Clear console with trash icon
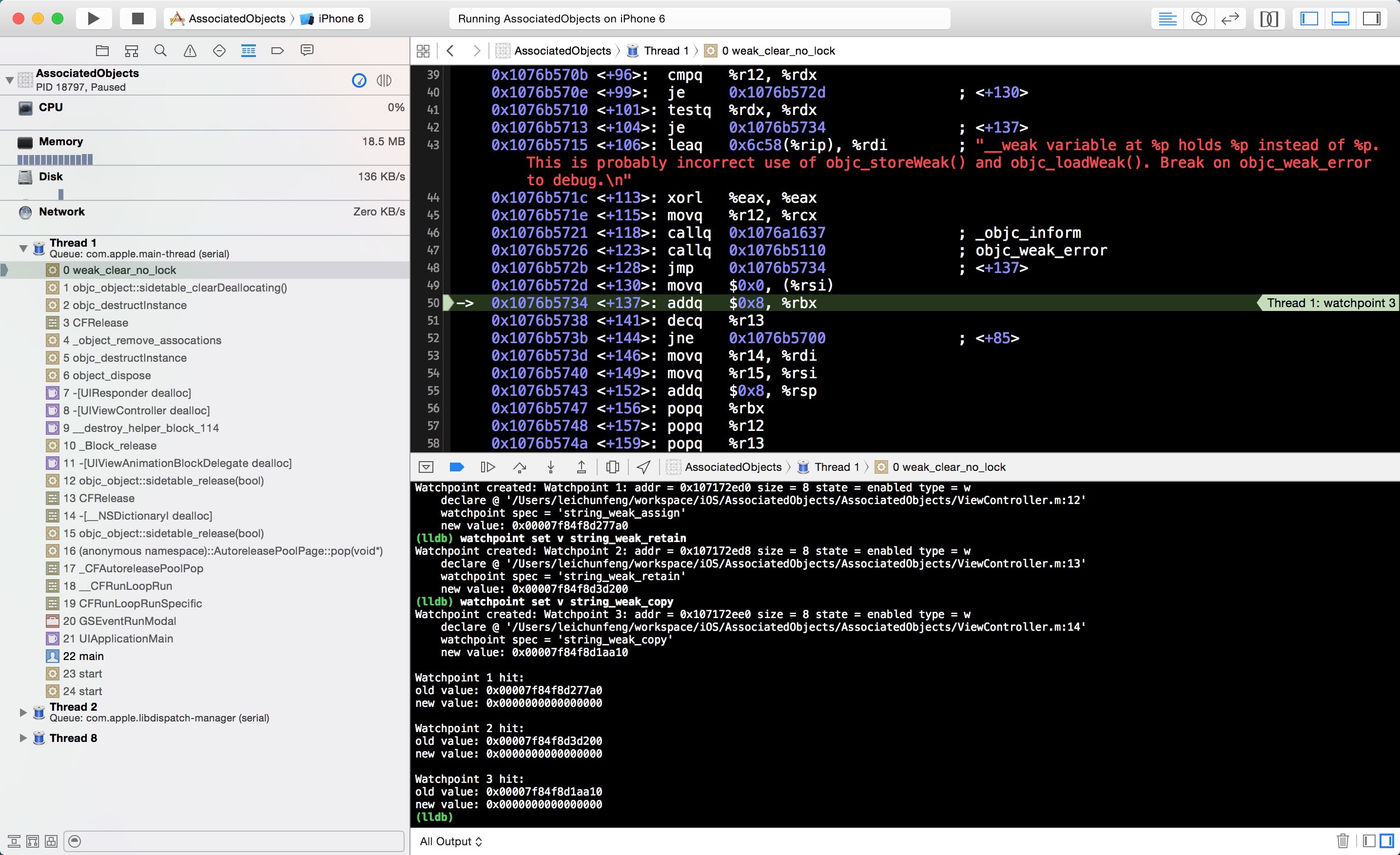Viewport: 1400px width, 855px height. click(x=1342, y=841)
